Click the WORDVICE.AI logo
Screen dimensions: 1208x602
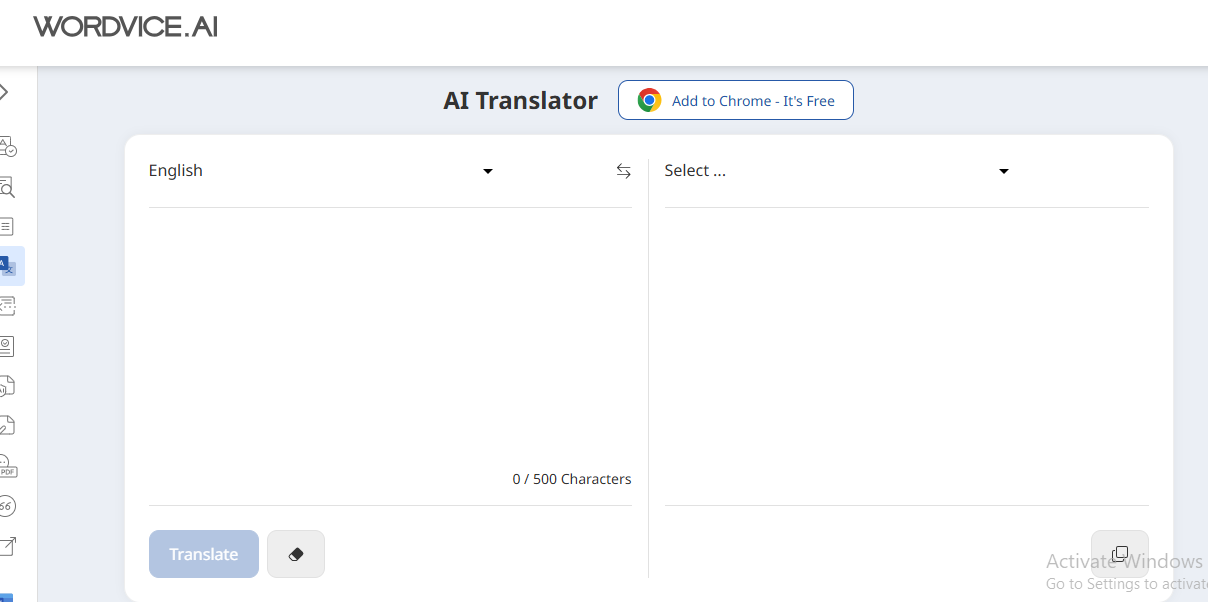(125, 27)
